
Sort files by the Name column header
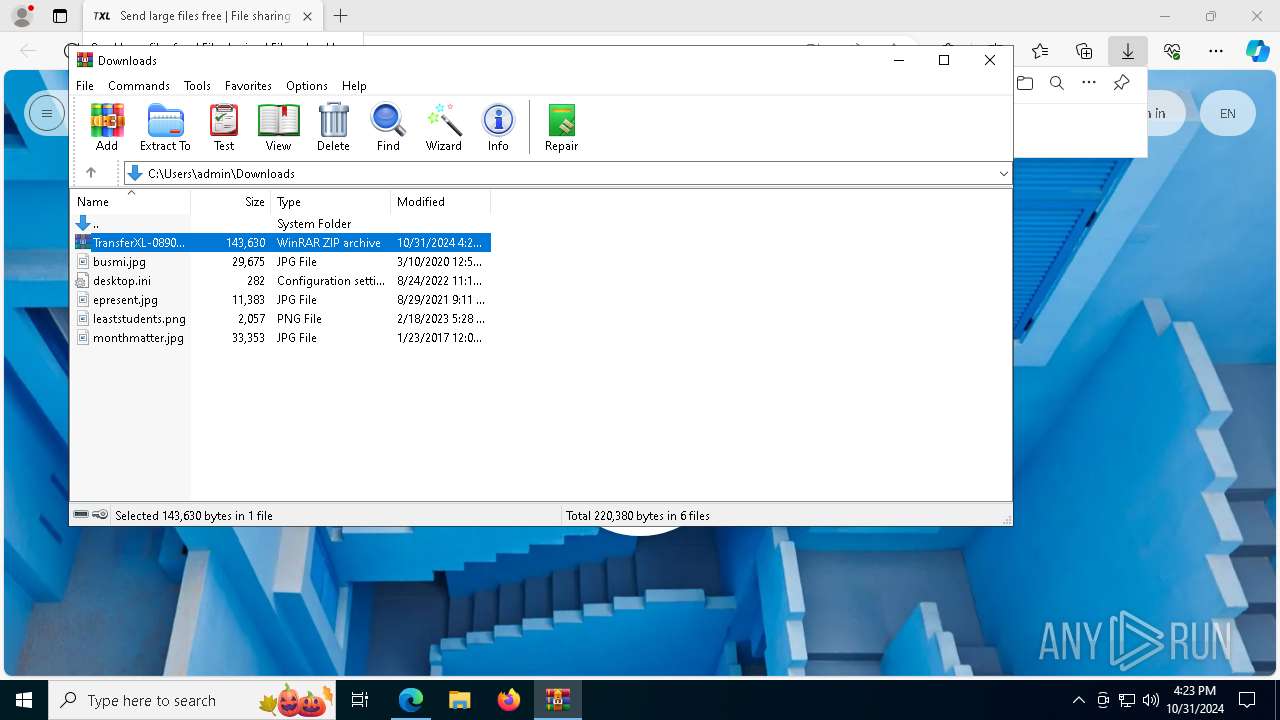[x=131, y=202]
